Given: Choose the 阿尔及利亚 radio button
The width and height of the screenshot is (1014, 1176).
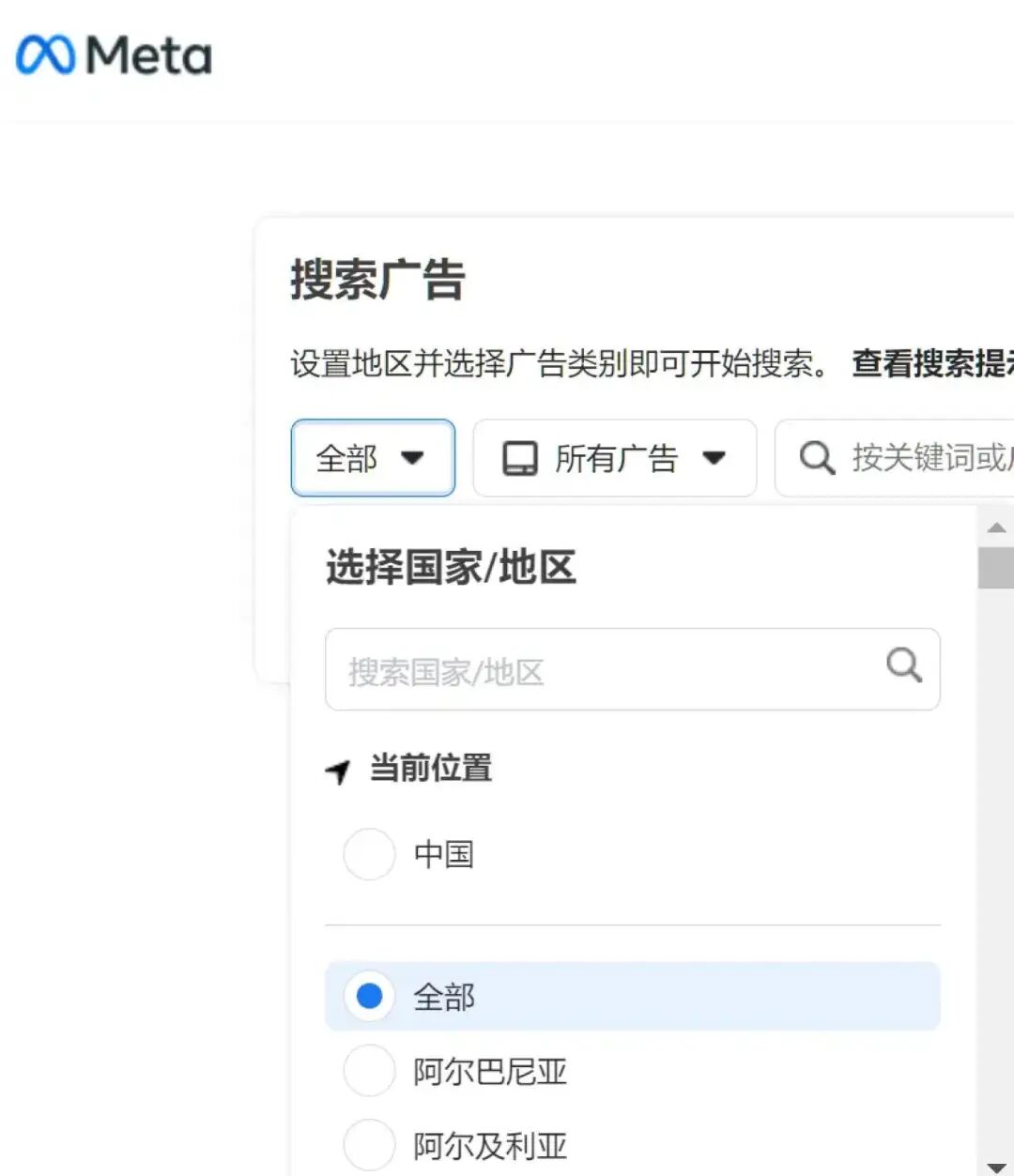Looking at the screenshot, I should click(369, 1145).
